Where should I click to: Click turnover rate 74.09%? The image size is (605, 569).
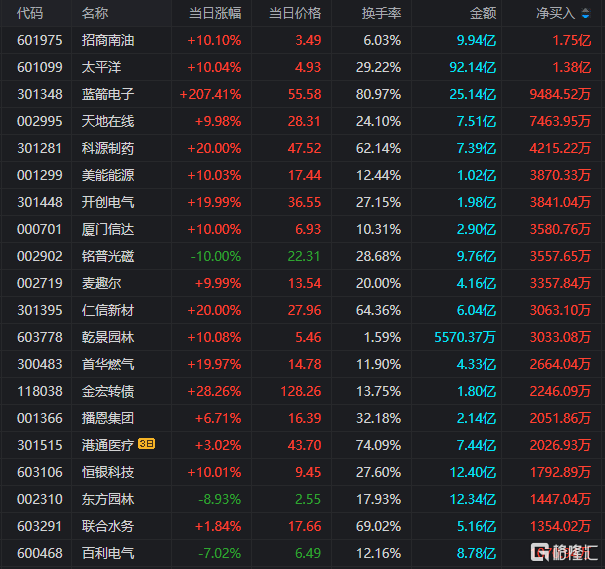pos(379,445)
